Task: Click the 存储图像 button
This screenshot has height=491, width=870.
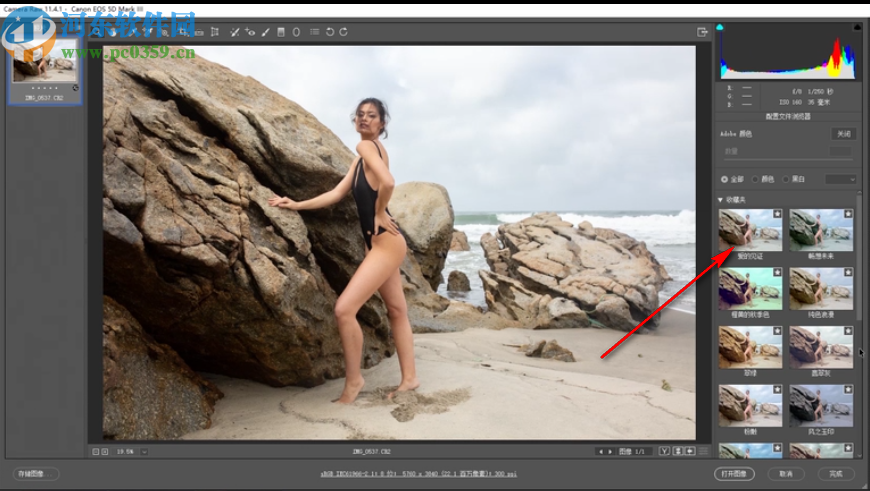Action: (x=36, y=473)
